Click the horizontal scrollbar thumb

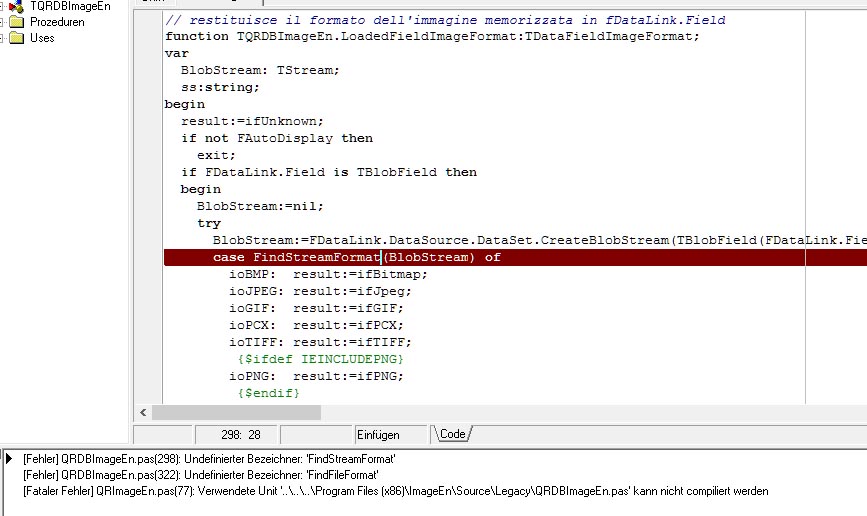(x=236, y=412)
